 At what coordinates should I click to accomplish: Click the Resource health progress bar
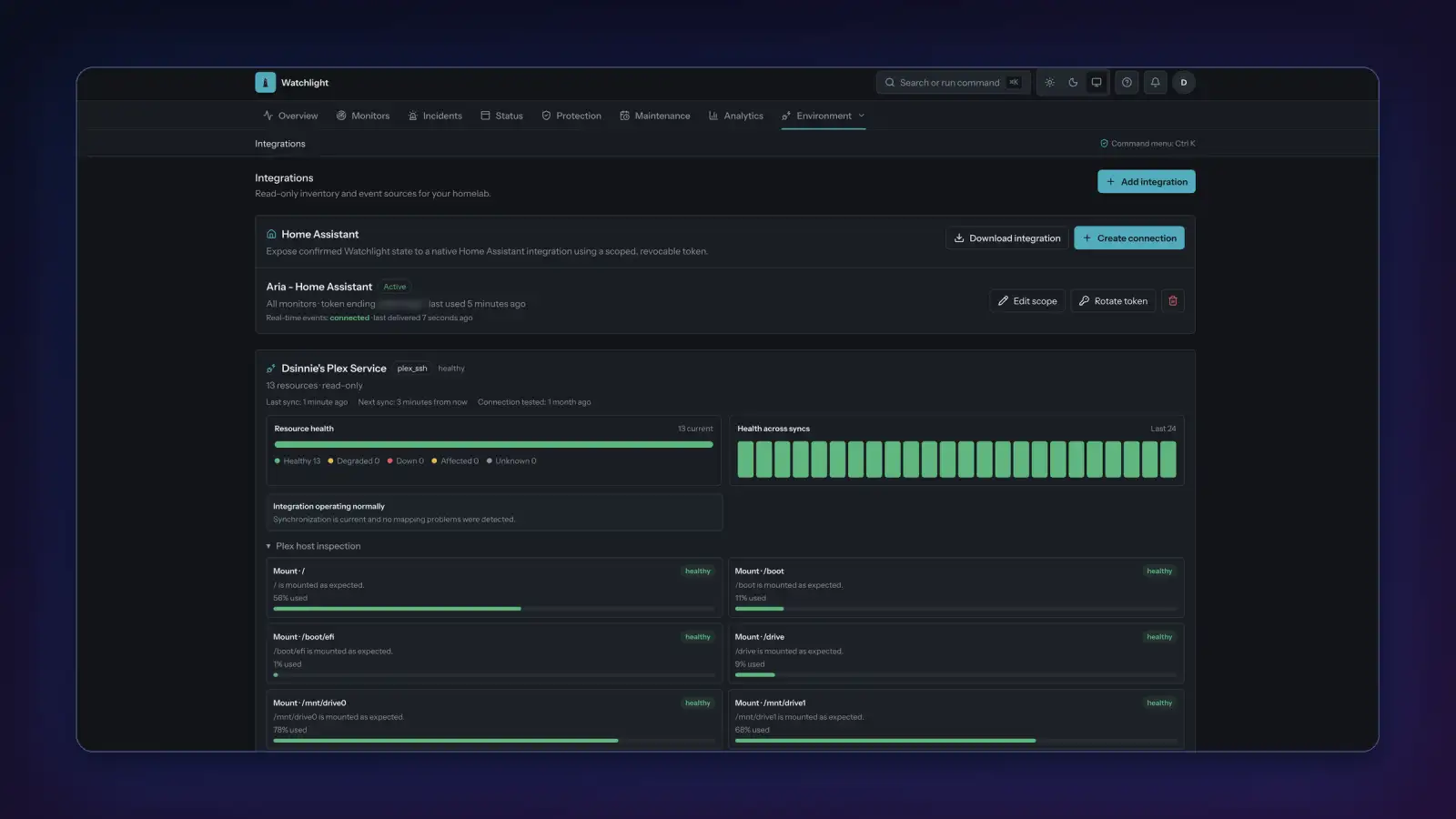[493, 445]
